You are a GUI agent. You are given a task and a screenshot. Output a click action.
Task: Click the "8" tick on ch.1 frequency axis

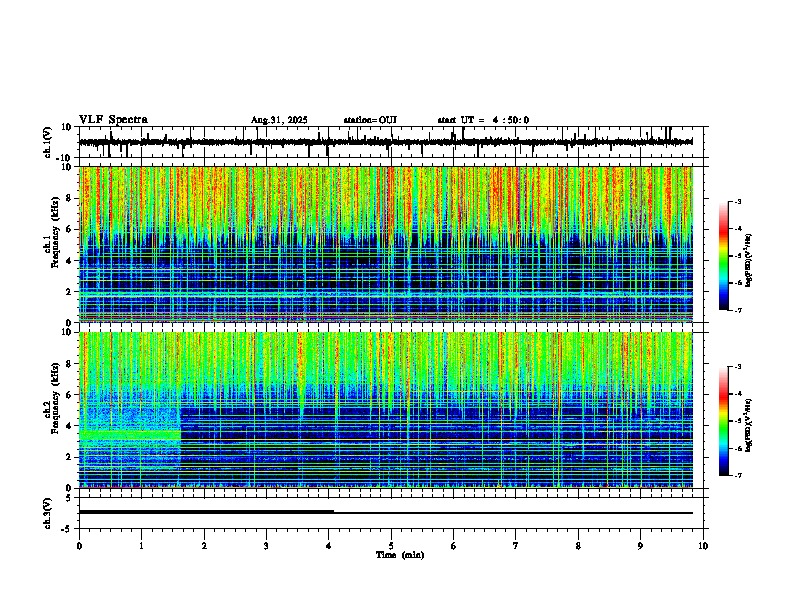pyautogui.click(x=69, y=198)
